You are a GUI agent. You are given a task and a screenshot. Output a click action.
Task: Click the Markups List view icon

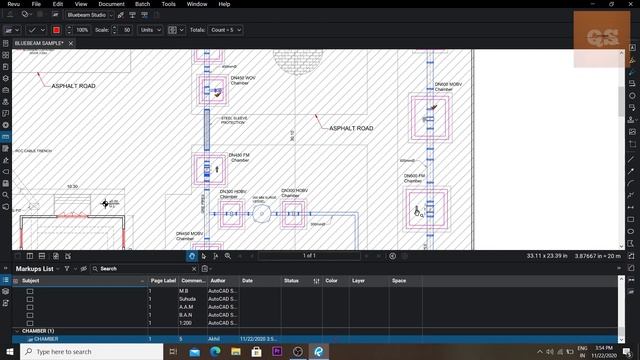(x=6, y=280)
